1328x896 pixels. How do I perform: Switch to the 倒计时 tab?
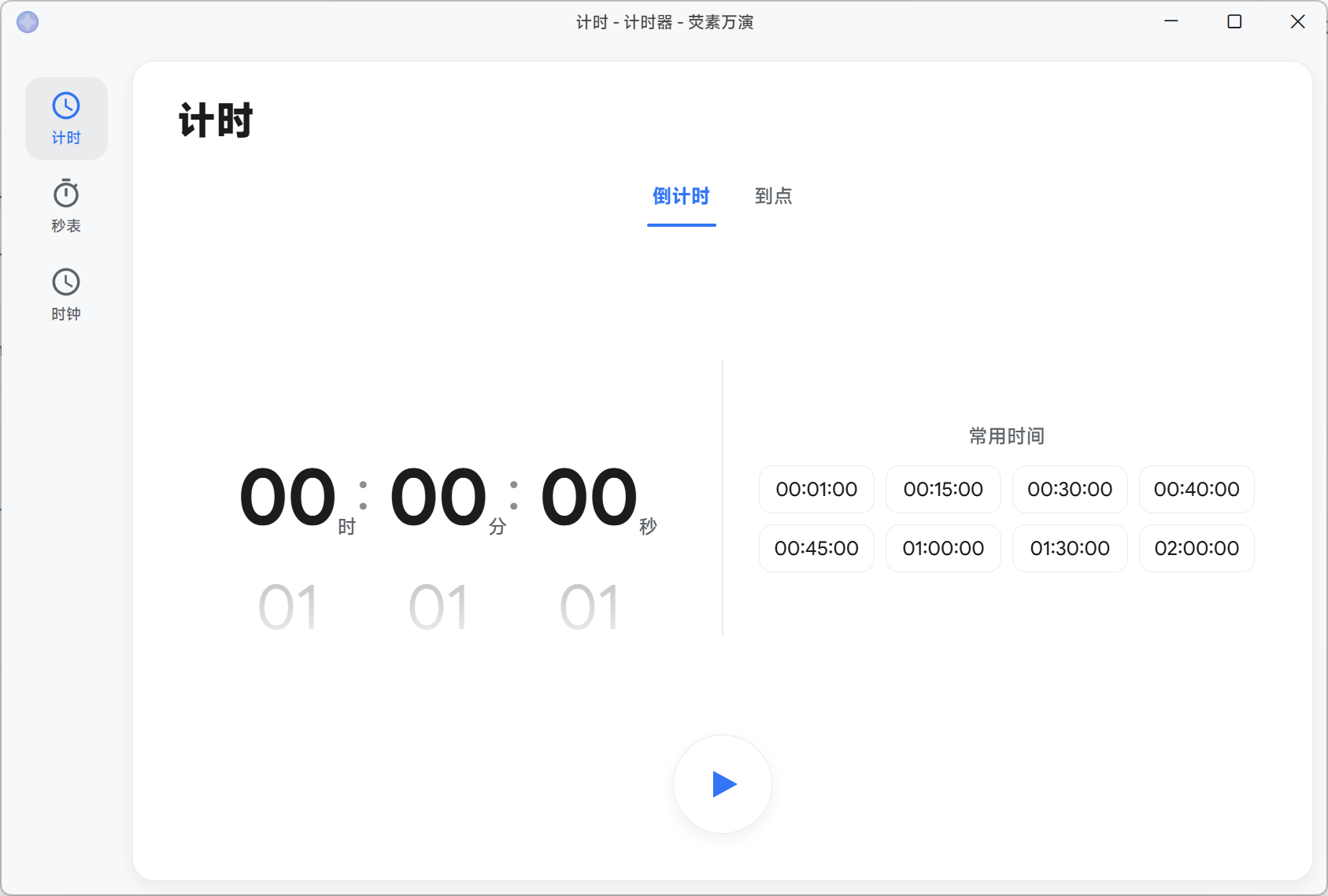[681, 196]
